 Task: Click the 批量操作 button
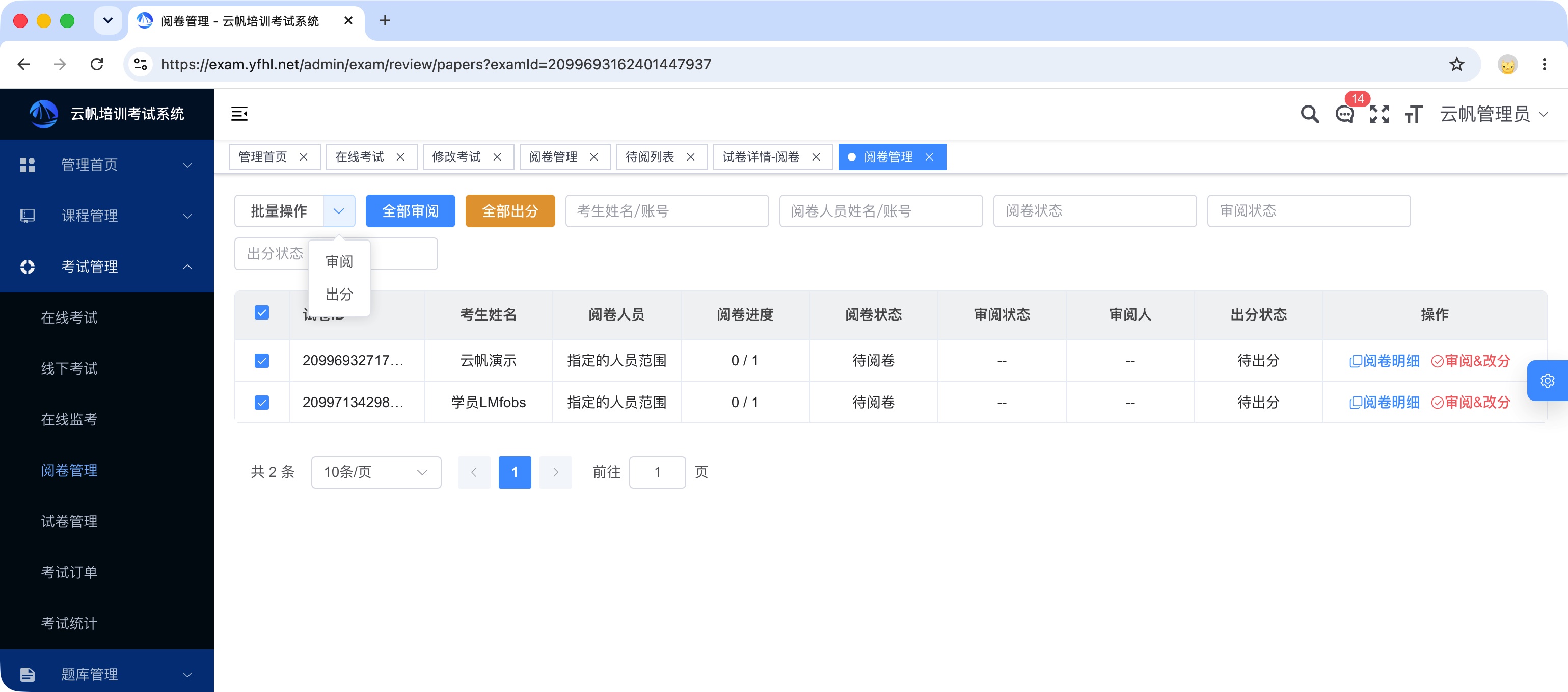click(279, 211)
